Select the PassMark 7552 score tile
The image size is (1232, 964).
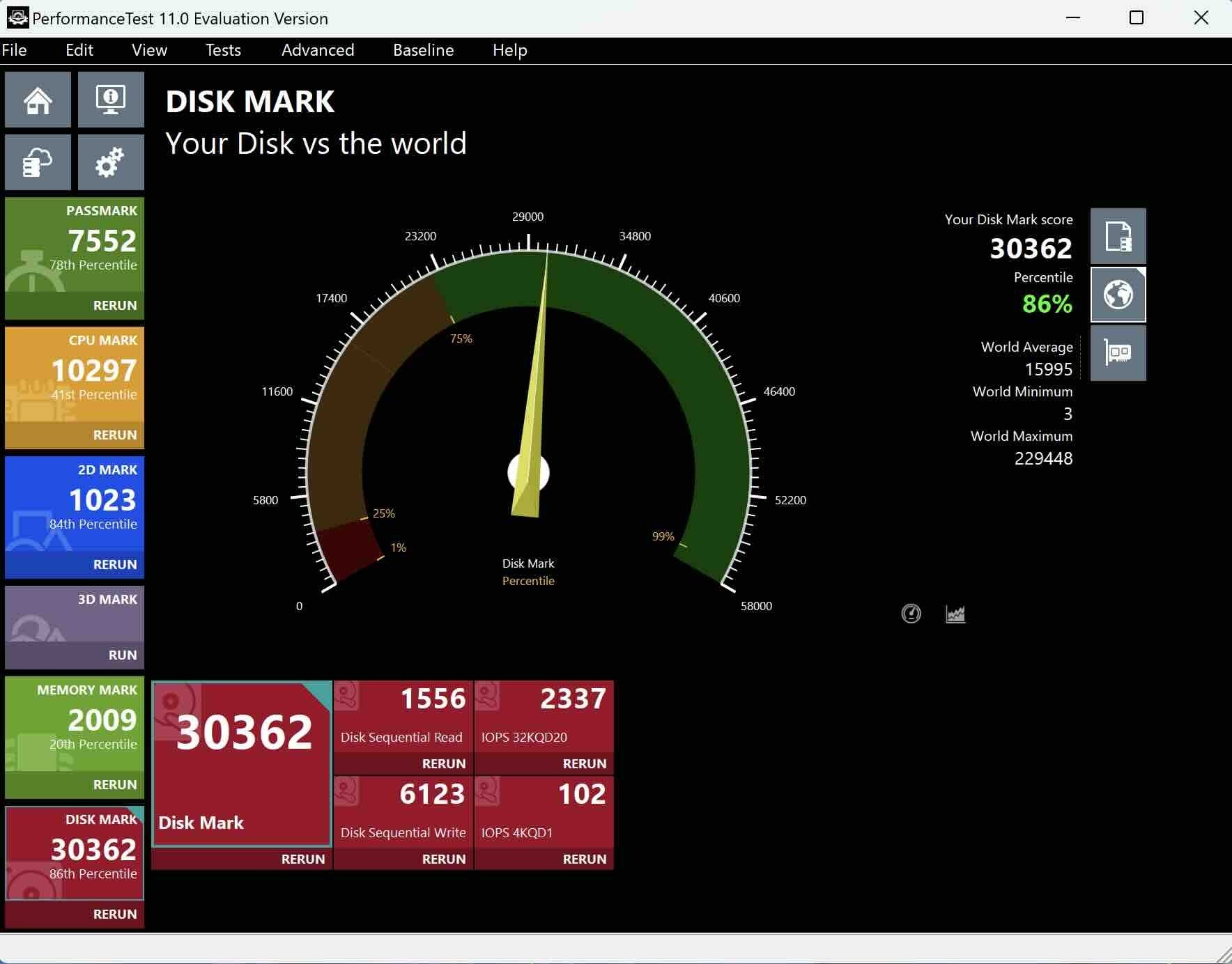tap(75, 244)
